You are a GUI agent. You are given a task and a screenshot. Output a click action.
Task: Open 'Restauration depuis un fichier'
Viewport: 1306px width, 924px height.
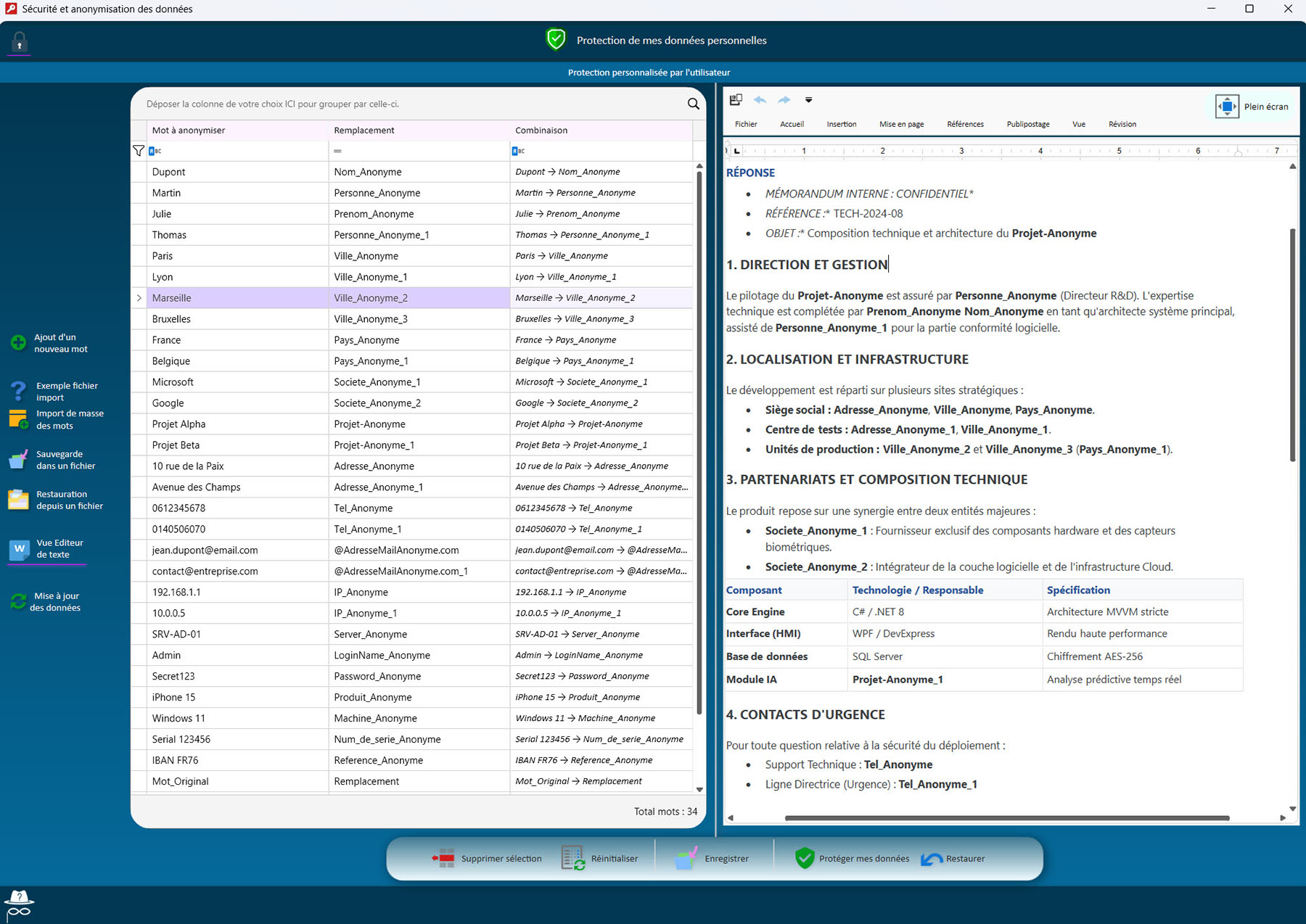tap(18, 500)
